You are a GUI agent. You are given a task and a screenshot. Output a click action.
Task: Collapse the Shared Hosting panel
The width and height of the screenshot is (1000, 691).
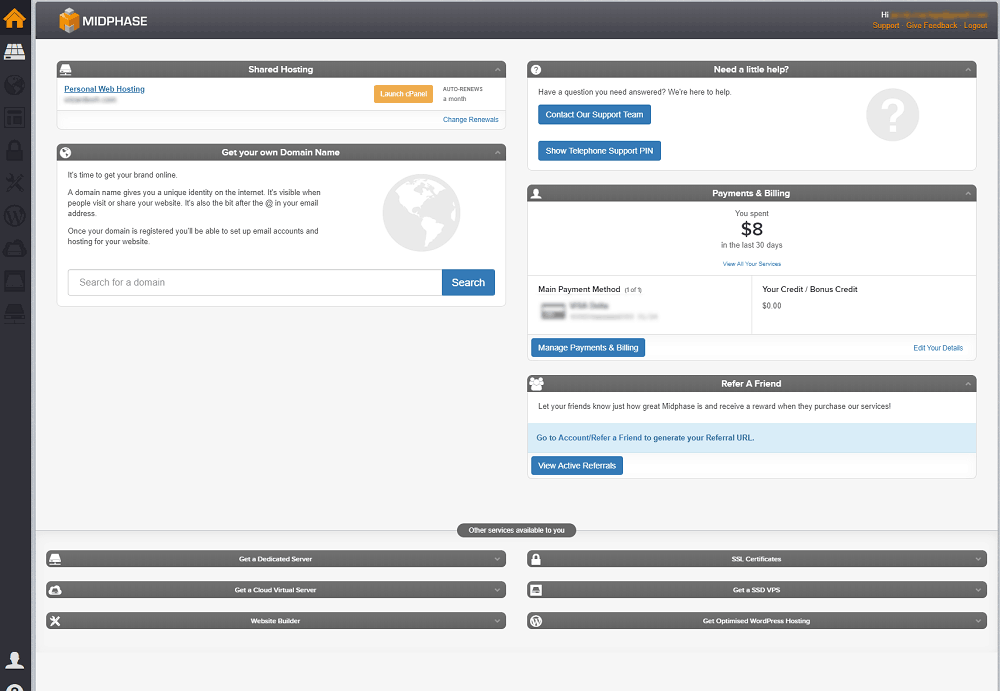497,70
